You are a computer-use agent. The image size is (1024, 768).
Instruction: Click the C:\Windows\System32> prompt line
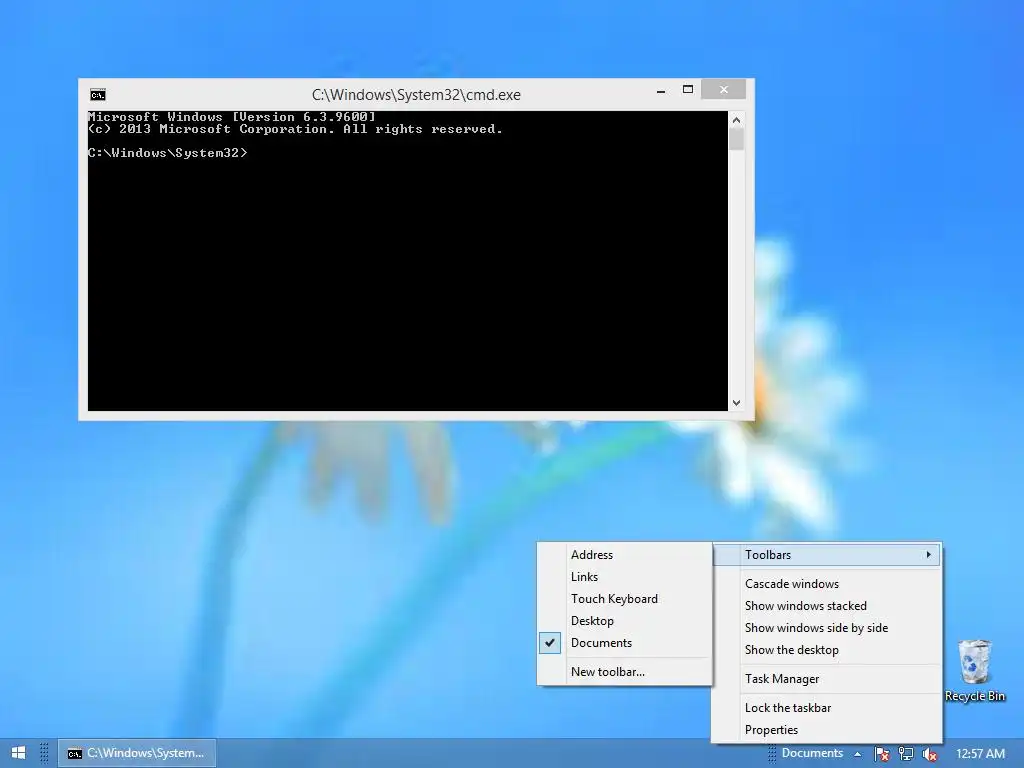click(168, 153)
